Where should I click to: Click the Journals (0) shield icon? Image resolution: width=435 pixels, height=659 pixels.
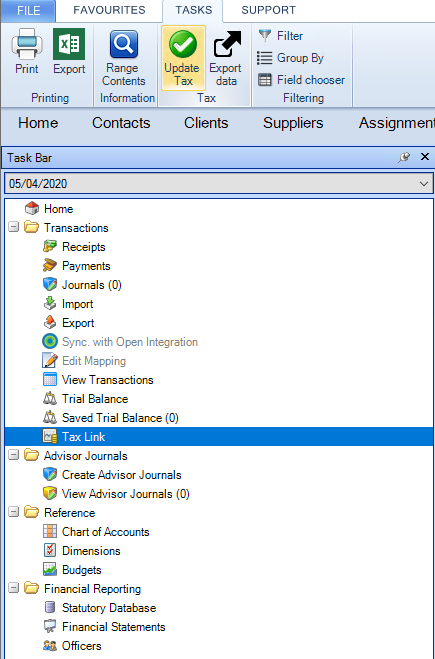point(50,285)
